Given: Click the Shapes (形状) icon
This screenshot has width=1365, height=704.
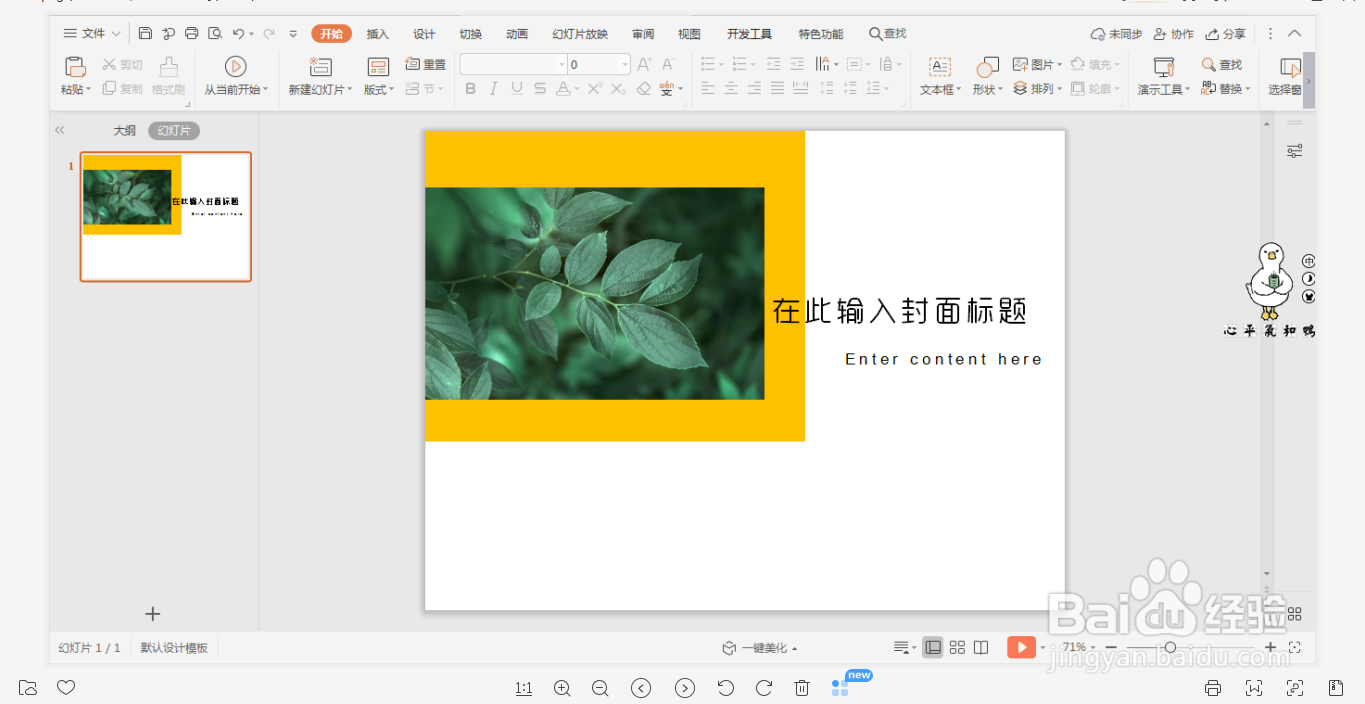Looking at the screenshot, I should (988, 67).
